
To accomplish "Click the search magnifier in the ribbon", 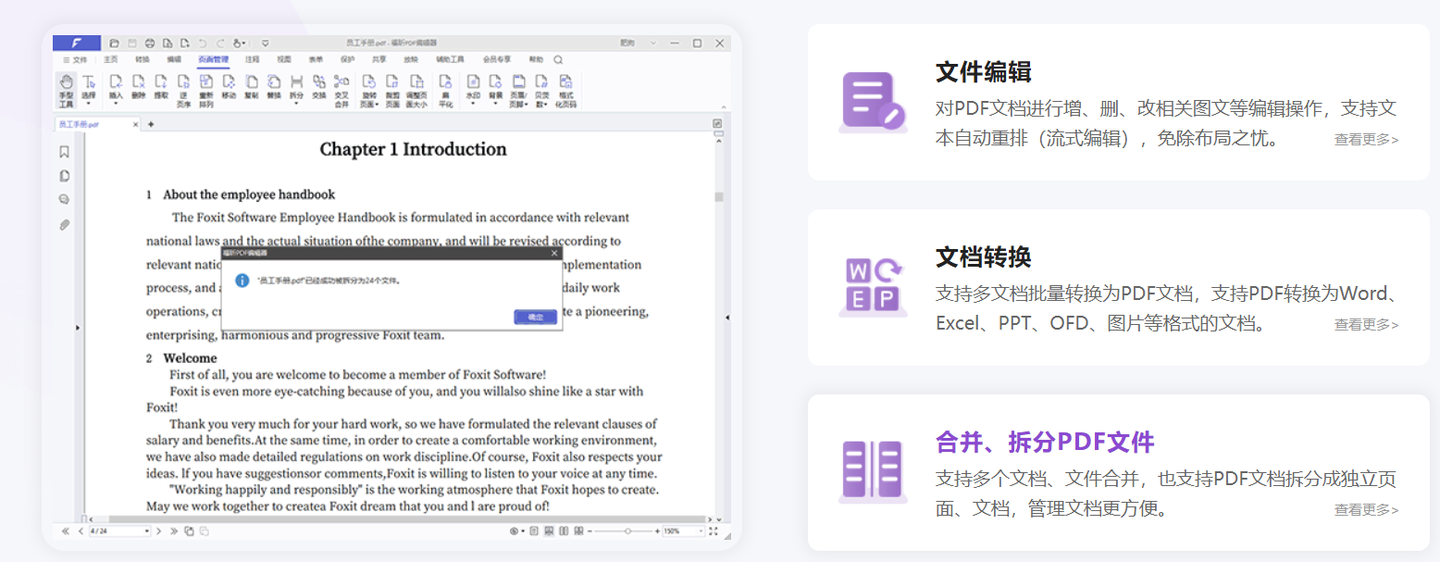I will [558, 60].
